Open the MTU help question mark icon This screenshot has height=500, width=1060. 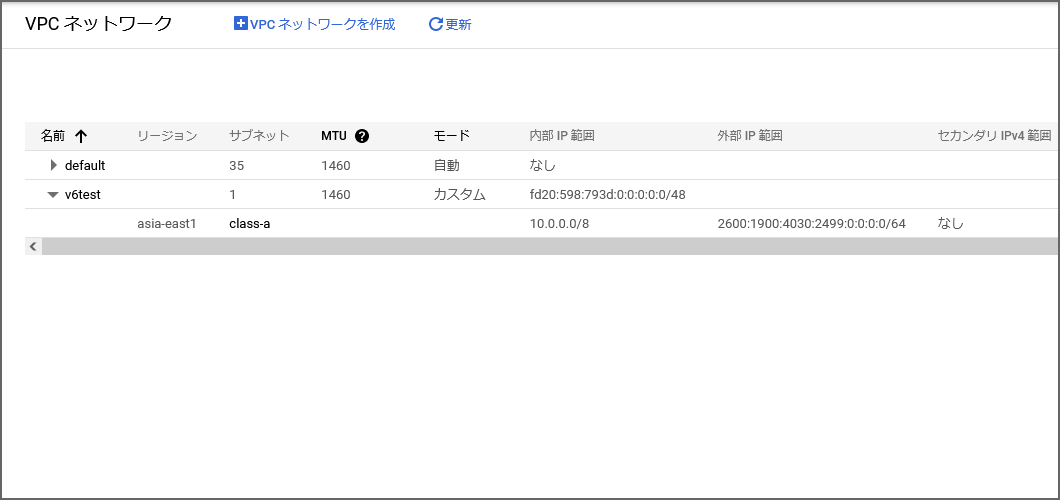[362, 136]
